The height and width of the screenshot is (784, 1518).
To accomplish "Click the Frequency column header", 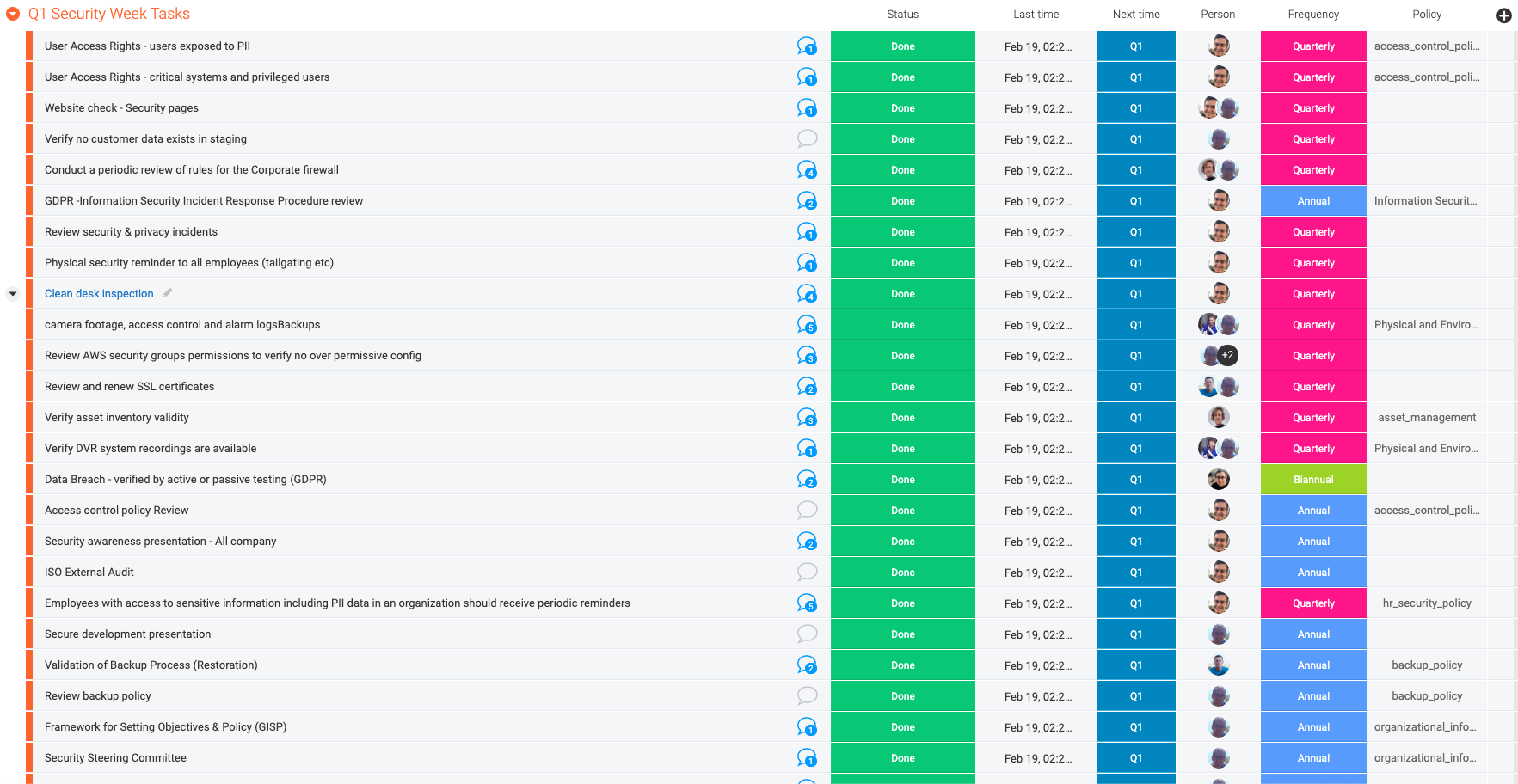I will pyautogui.click(x=1313, y=14).
